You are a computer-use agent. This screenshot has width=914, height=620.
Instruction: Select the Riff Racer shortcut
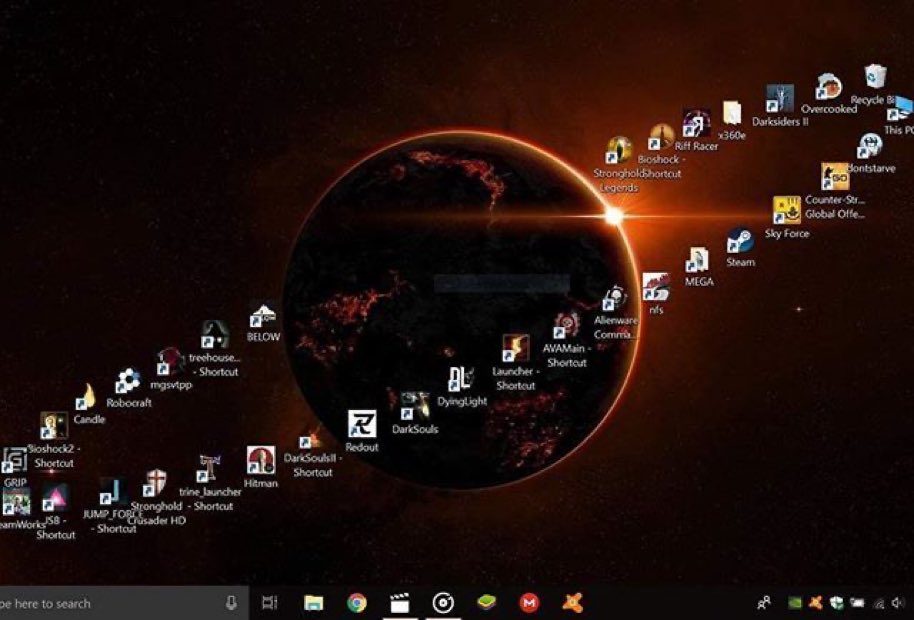(695, 123)
